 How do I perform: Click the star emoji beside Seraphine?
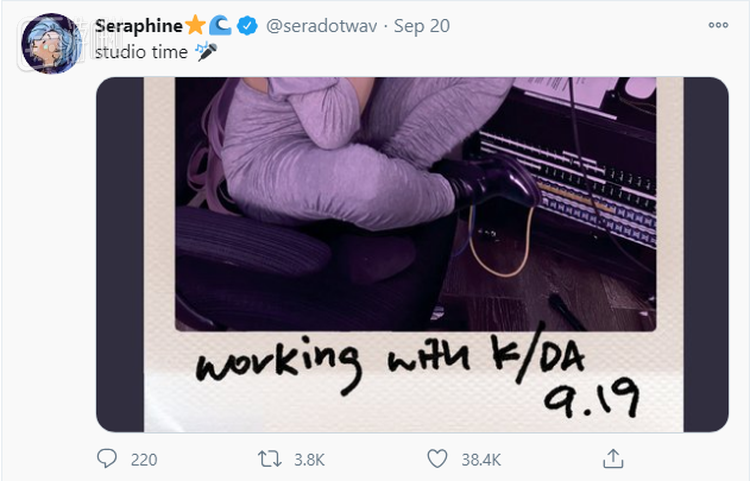pyautogui.click(x=194, y=25)
